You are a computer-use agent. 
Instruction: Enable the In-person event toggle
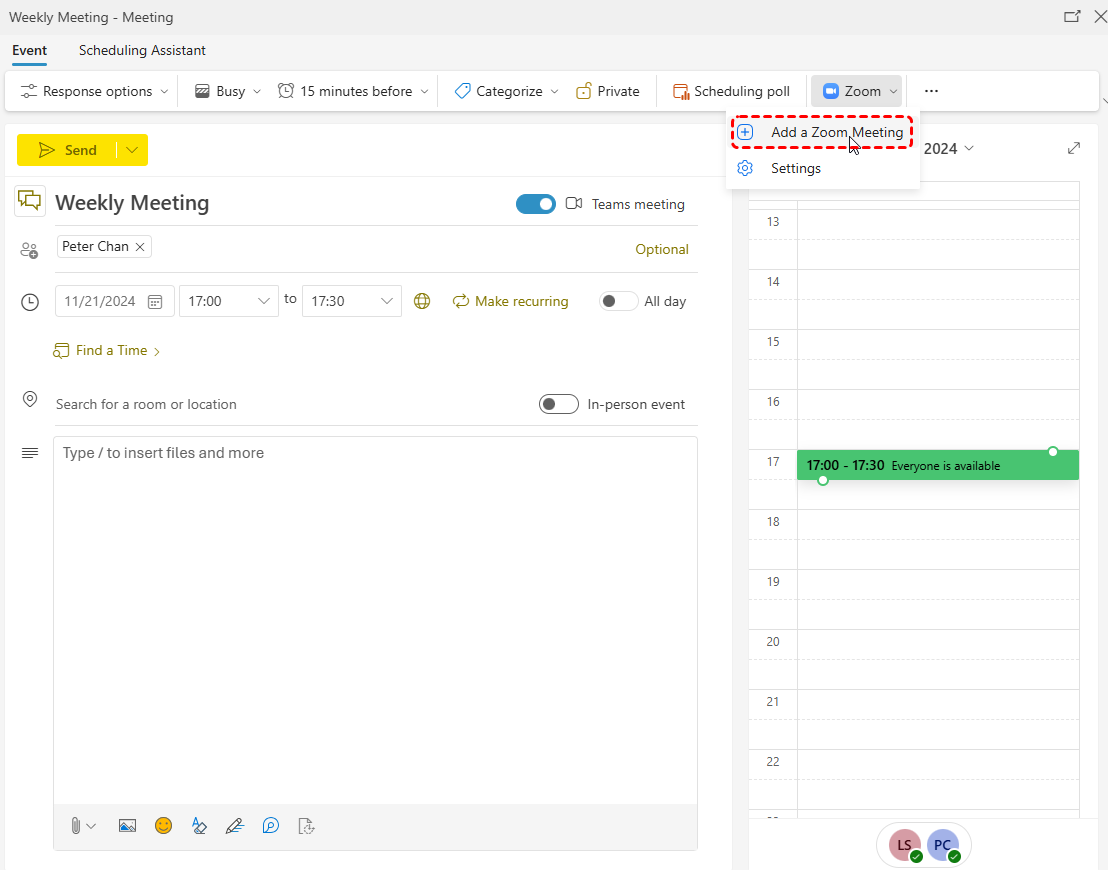pyautogui.click(x=558, y=404)
